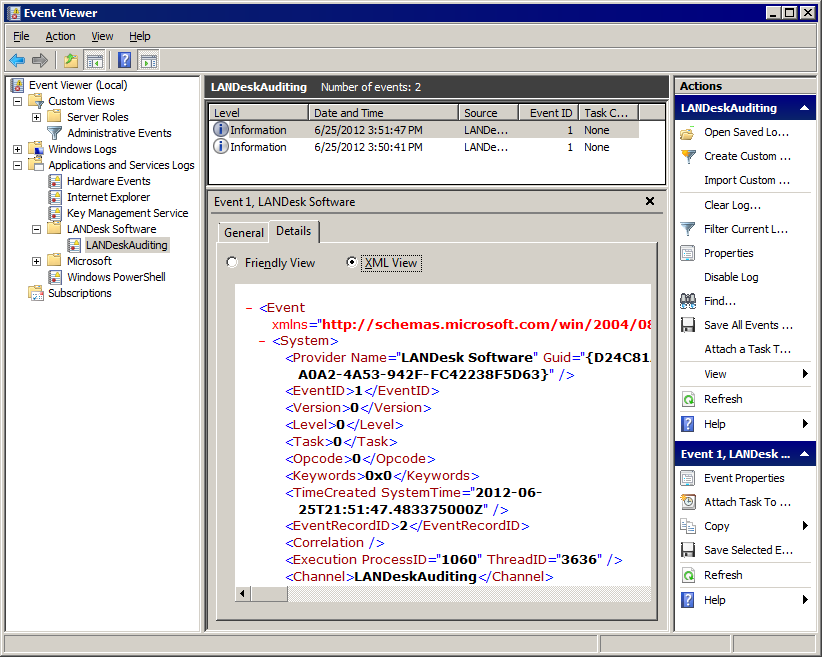Viewport: 822px width, 657px height.
Task: Click the LANDeskAuditing log icon in tree
Action: click(74, 245)
